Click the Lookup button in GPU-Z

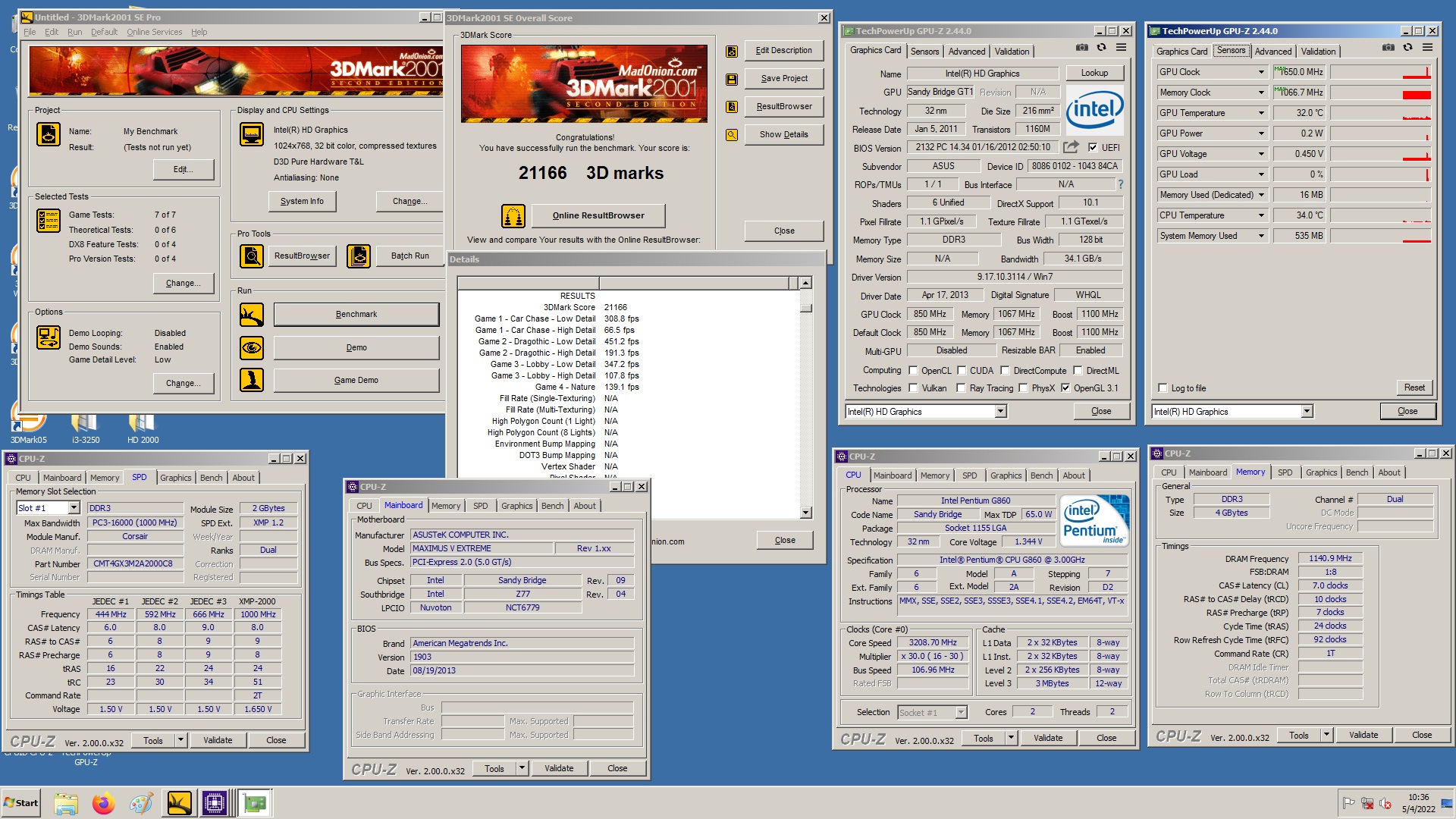pos(1094,74)
